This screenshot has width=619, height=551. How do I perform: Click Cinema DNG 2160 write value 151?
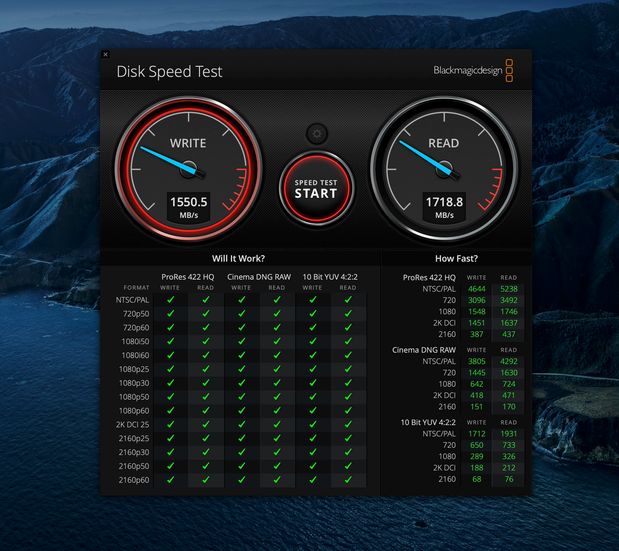click(x=476, y=407)
